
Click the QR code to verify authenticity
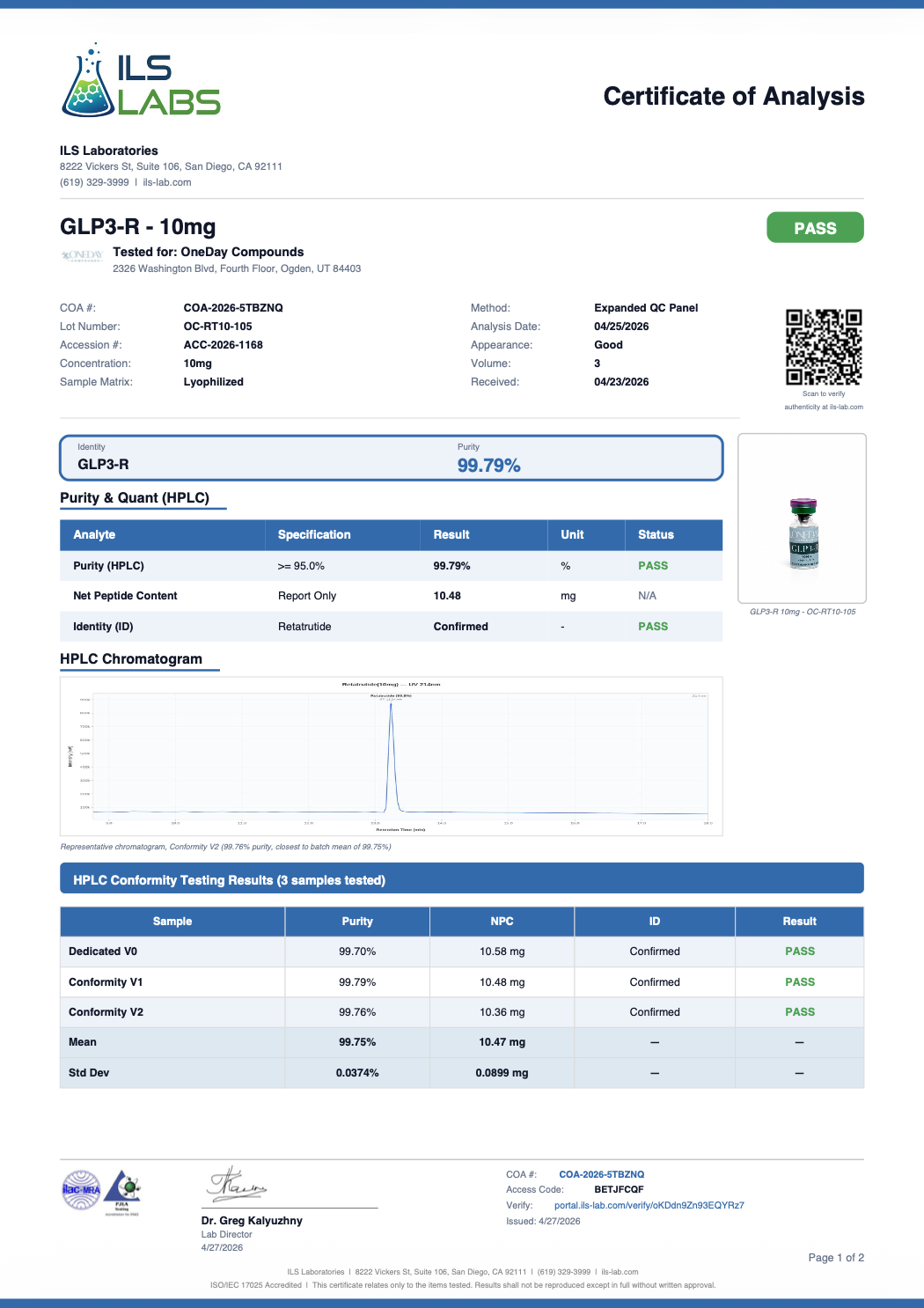[x=824, y=347]
